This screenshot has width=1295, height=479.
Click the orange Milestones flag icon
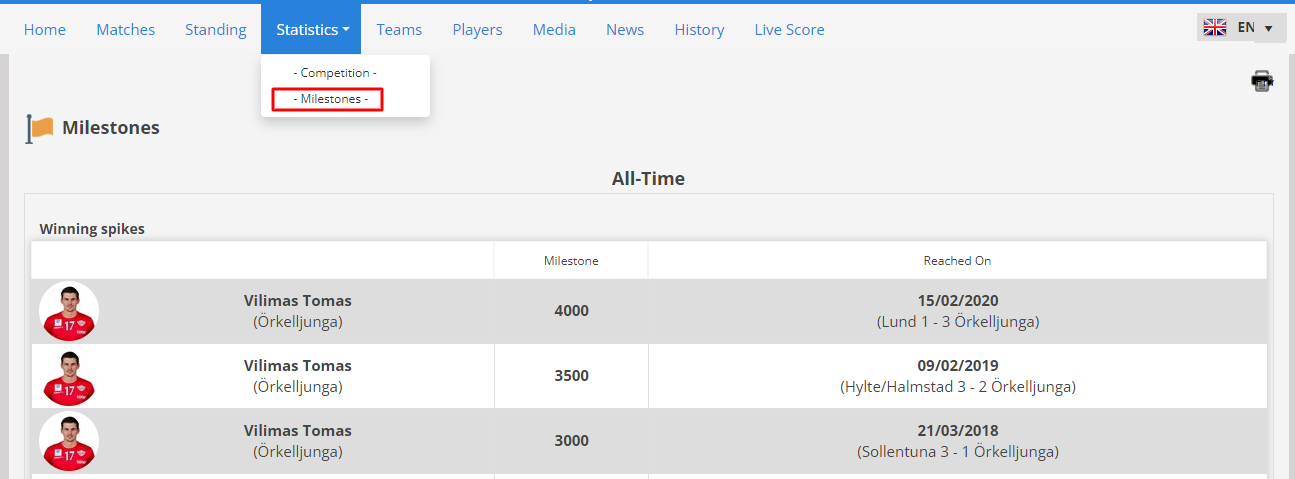(x=40, y=129)
